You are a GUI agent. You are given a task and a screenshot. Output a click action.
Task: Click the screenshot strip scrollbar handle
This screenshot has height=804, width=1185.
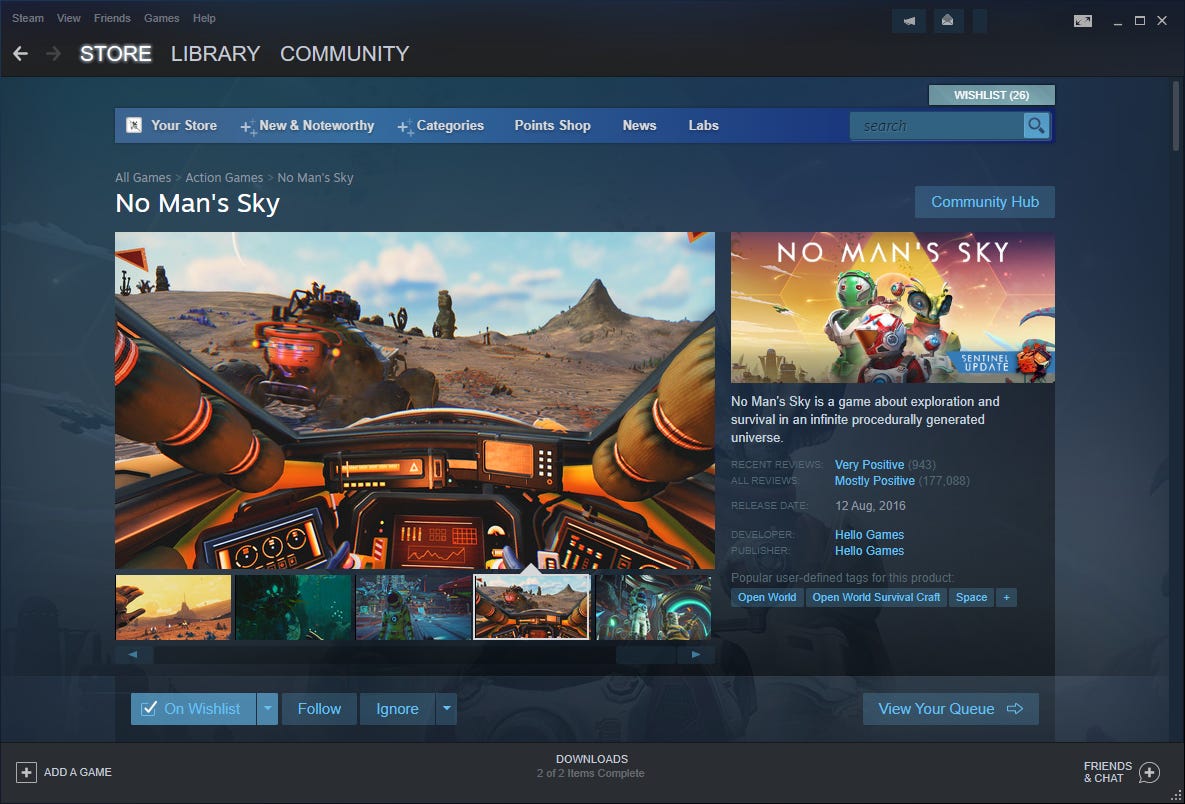645,654
